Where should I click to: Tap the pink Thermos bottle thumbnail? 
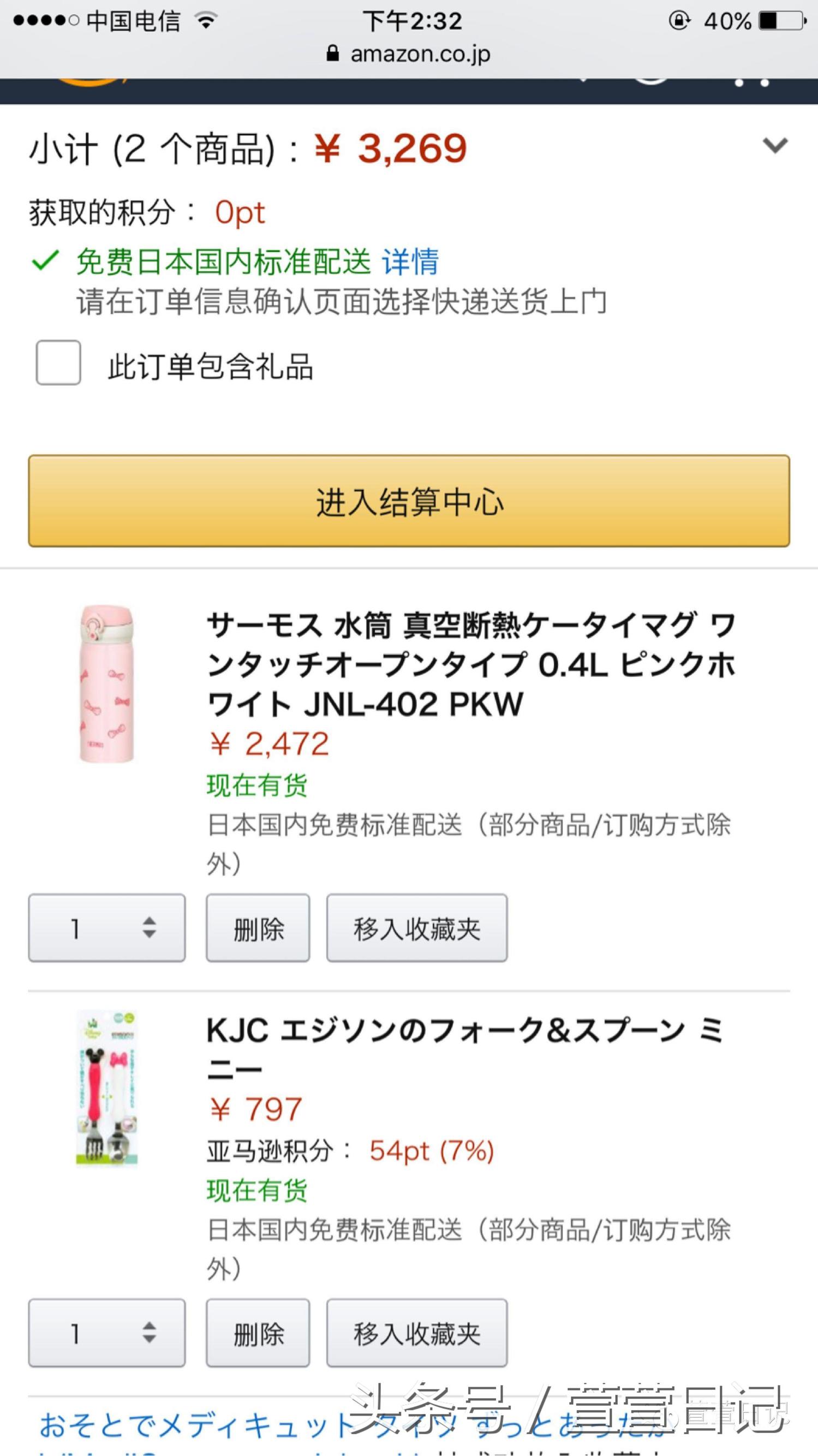coord(107,684)
